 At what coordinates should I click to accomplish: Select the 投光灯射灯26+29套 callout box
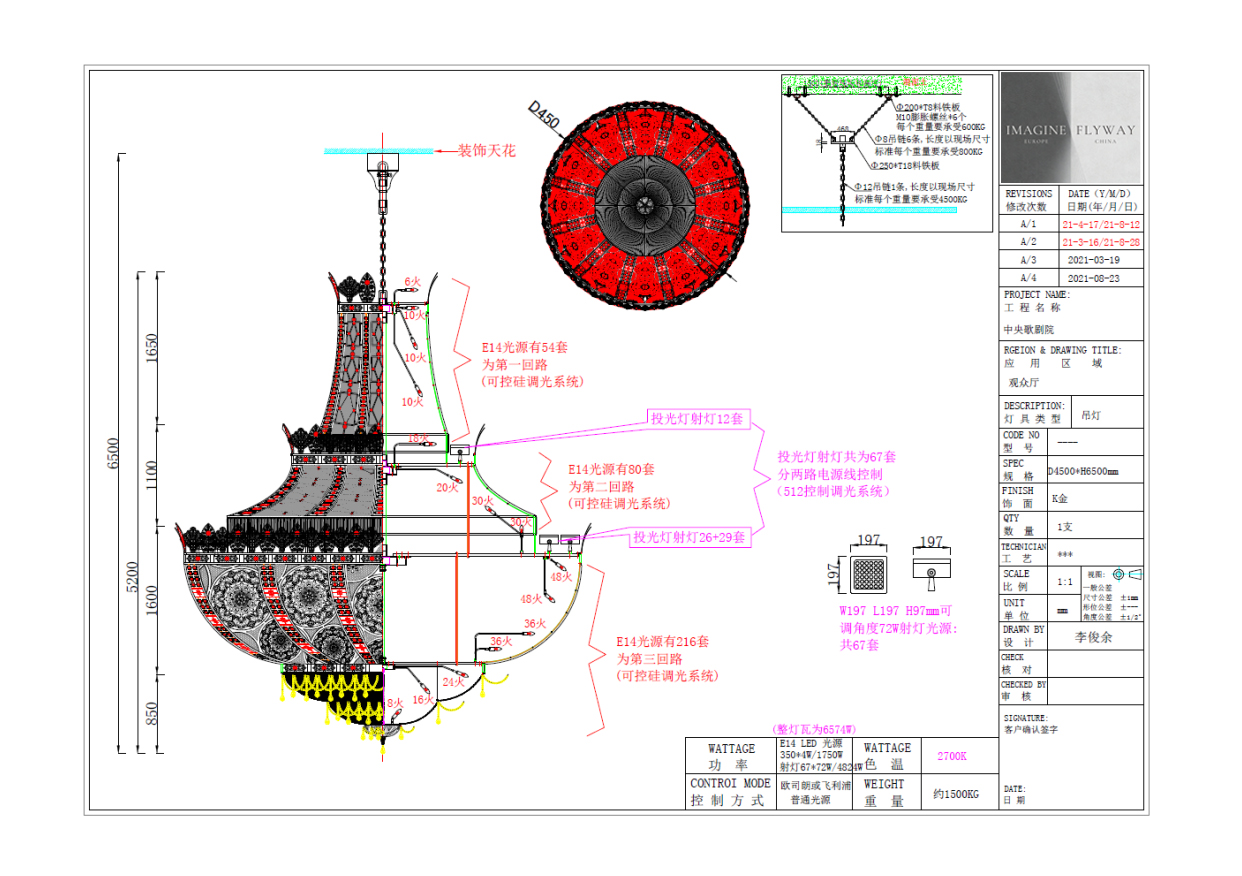tap(688, 537)
